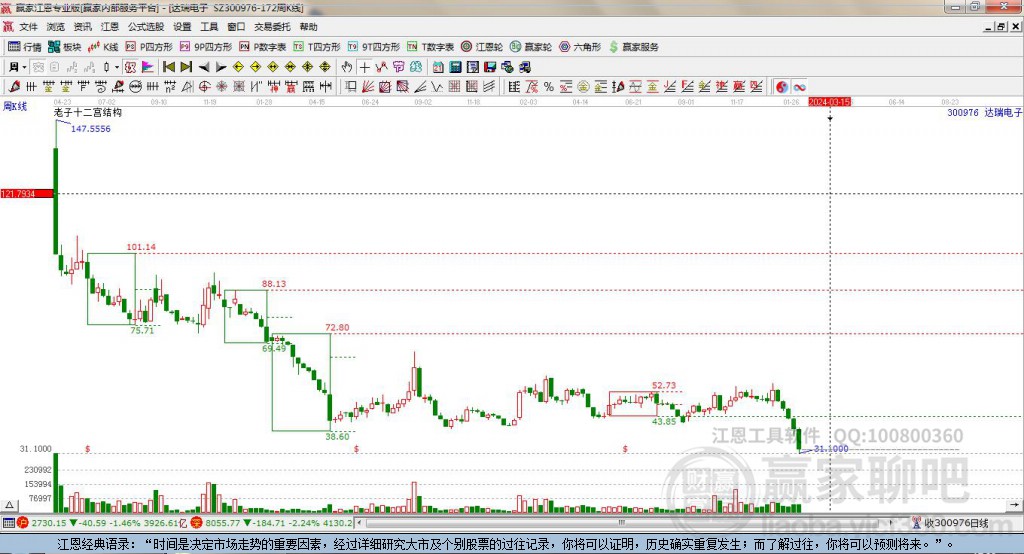Click the 老子十二宫结构 indicator label
Image resolution: width=1024 pixels, height=554 pixels.
click(x=88, y=112)
